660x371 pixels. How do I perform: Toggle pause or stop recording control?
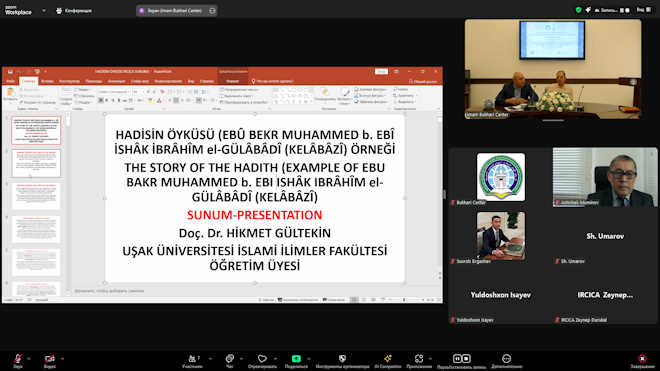click(462, 359)
